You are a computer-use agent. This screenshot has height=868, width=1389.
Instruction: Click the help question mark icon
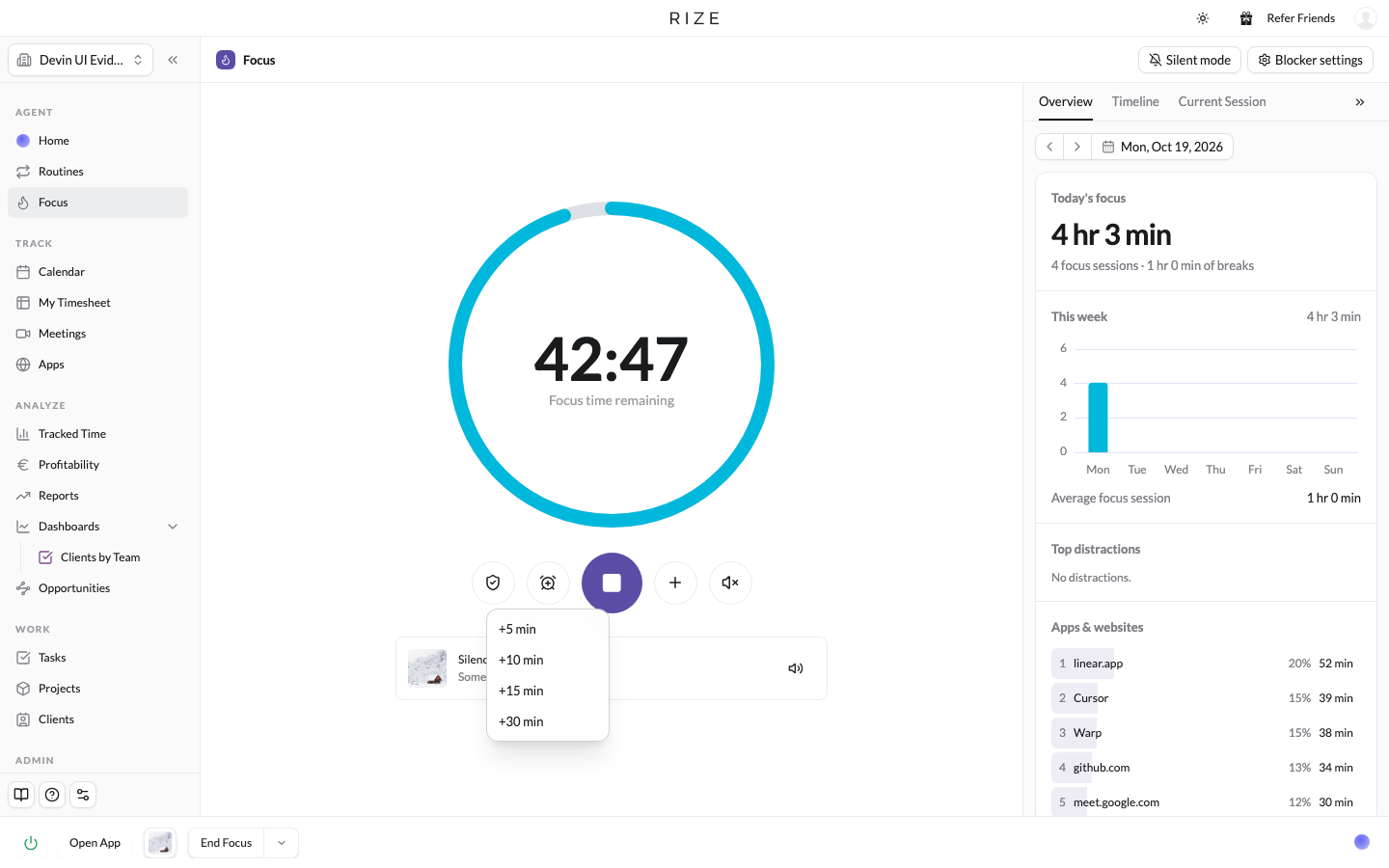click(52, 795)
